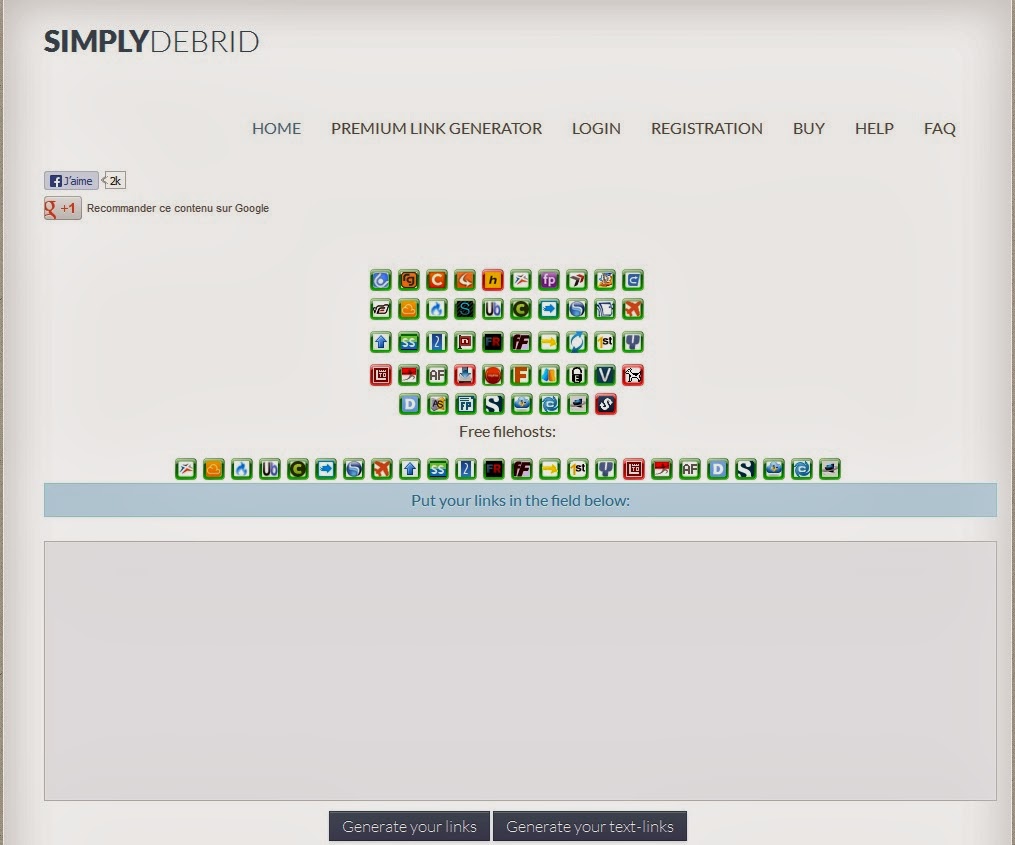Click the colorful books filehost icon
This screenshot has height=845, width=1015.
pyautogui.click(x=549, y=375)
